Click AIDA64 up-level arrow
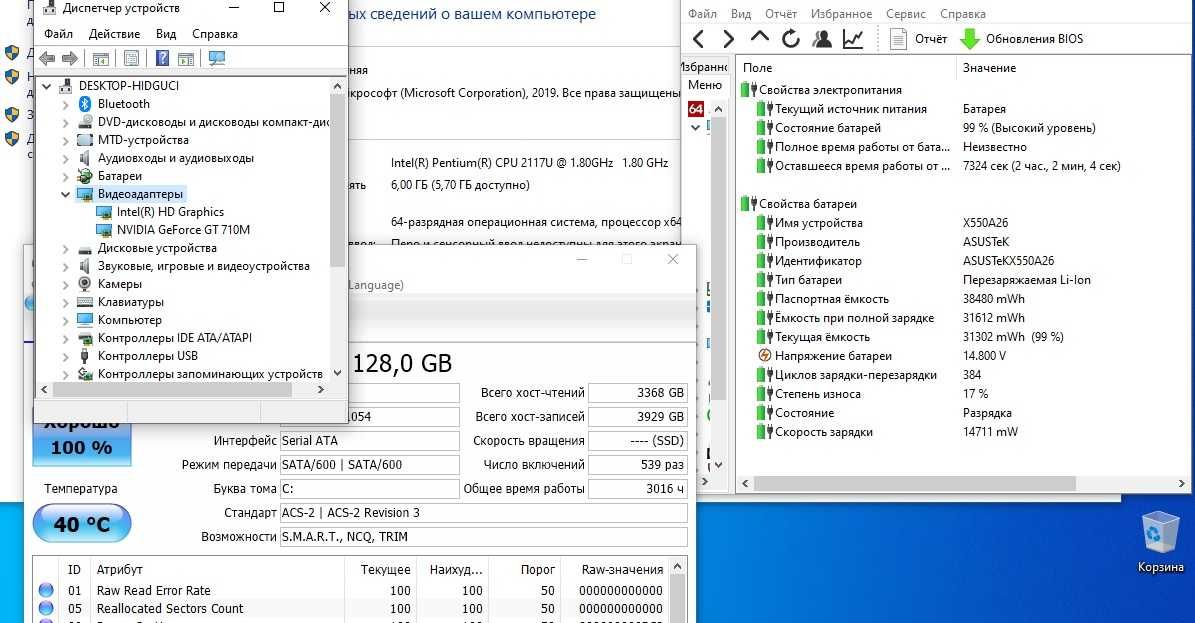Screen dimensions: 1195x623 pyautogui.click(x=760, y=37)
